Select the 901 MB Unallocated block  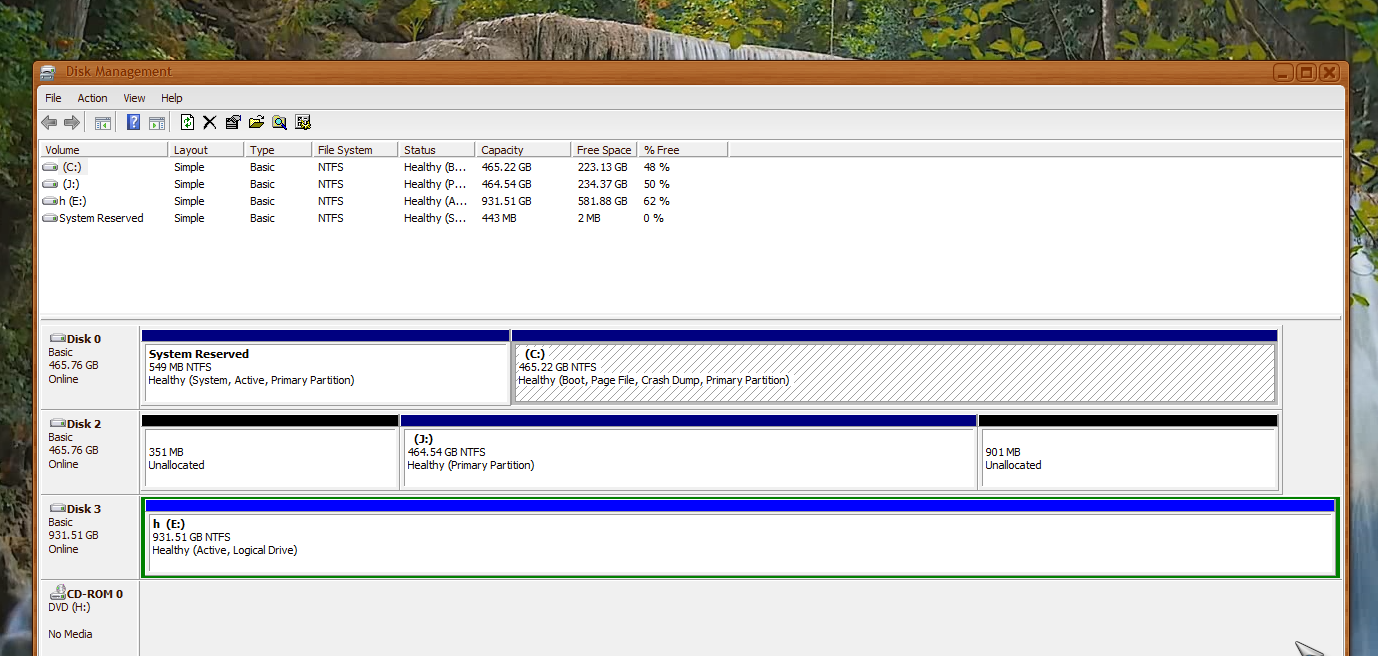pyautogui.click(x=1128, y=452)
